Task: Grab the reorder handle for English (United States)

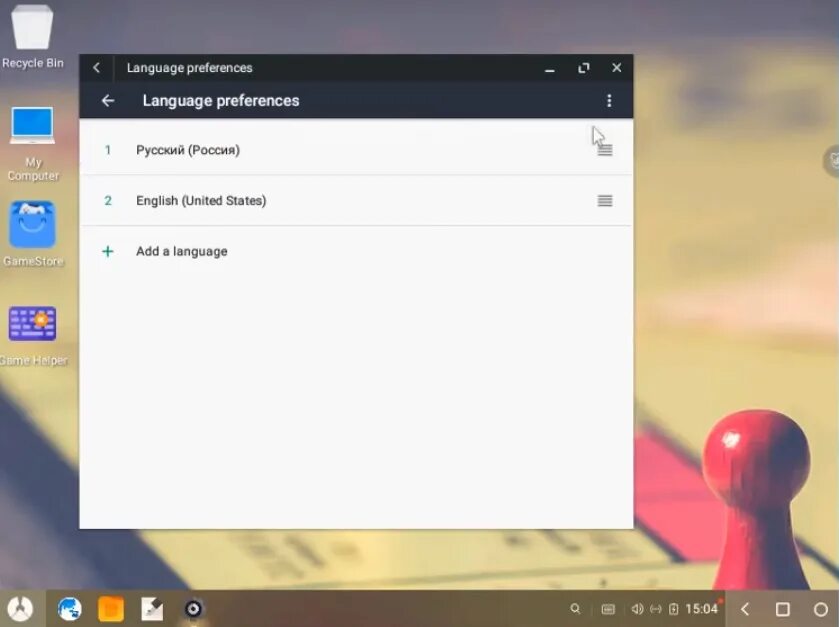Action: pyautogui.click(x=605, y=201)
